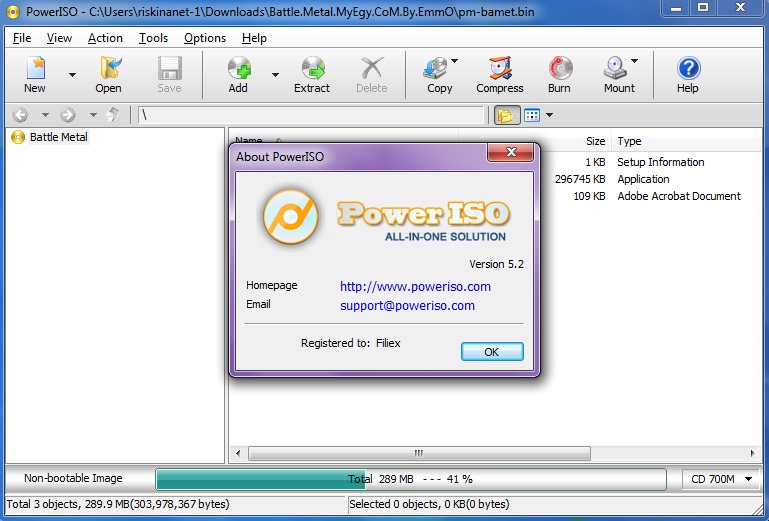Click the Battle Metal disc icon
769x521 pixels.
click(x=18, y=137)
